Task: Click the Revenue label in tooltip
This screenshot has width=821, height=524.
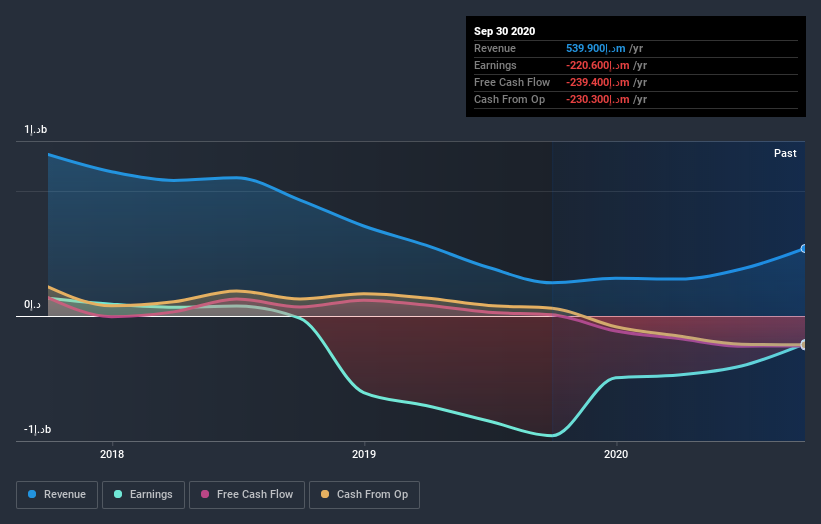Action: (495, 48)
